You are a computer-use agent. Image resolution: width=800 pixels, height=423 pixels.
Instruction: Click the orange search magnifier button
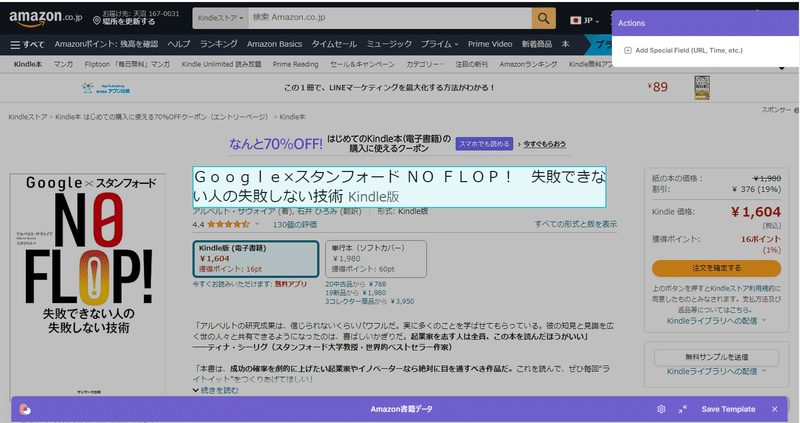pos(543,18)
